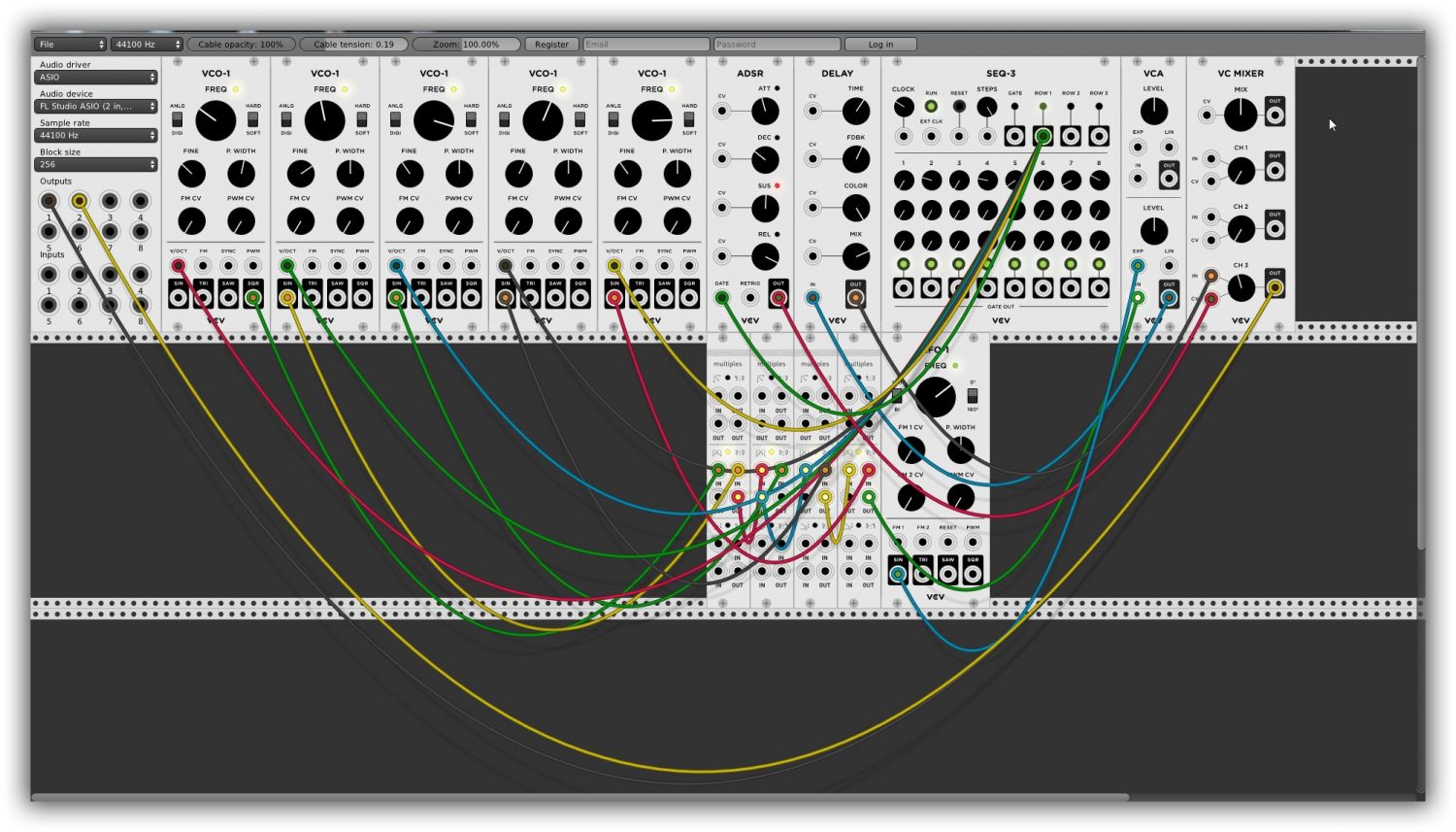
Task: Click the Zoom 100% slider
Action: [x=466, y=45]
